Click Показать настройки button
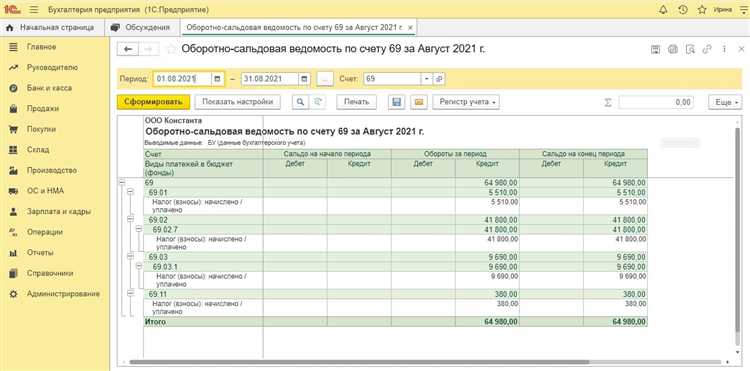This screenshot has width=750, height=371. click(x=238, y=102)
